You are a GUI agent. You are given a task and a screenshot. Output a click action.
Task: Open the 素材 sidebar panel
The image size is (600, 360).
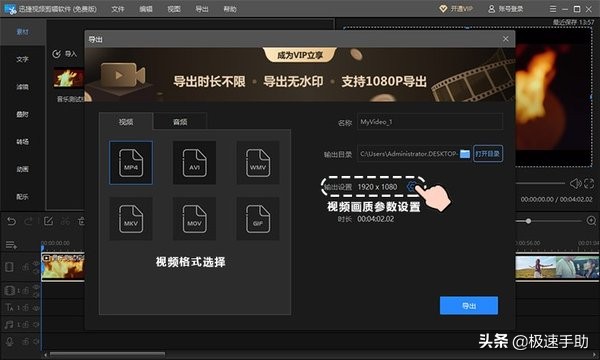23,32
